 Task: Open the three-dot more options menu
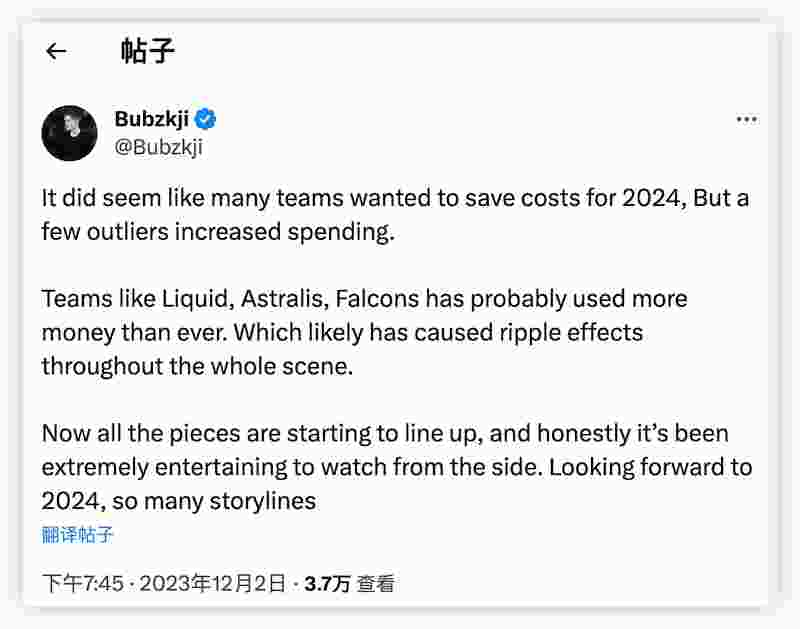coord(746,119)
